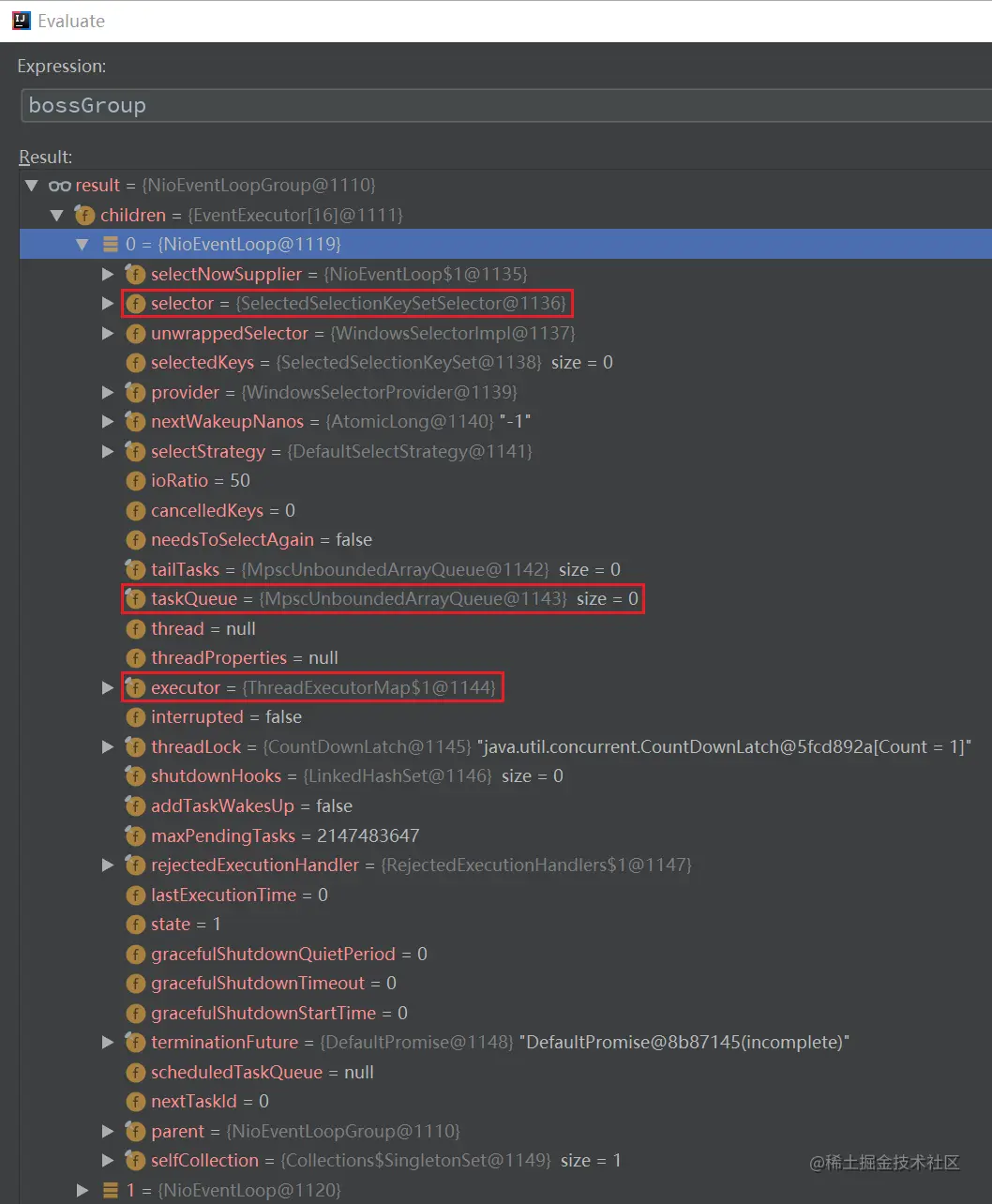Click the {MpscUnboundedArrayQueue@1142} value text
The image size is (992, 1204).
pyautogui.click(x=395, y=570)
